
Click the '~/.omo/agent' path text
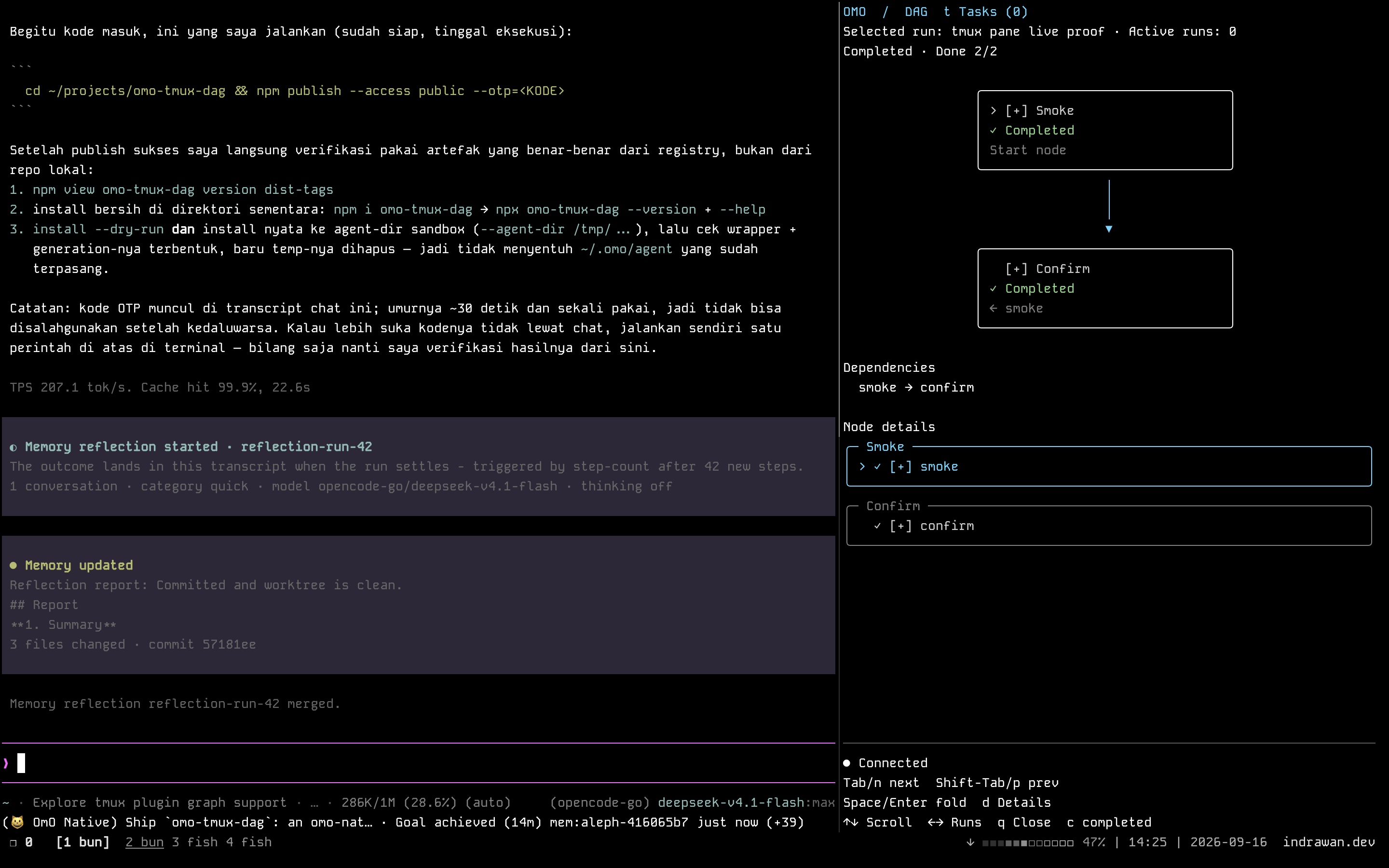pyautogui.click(x=626, y=249)
